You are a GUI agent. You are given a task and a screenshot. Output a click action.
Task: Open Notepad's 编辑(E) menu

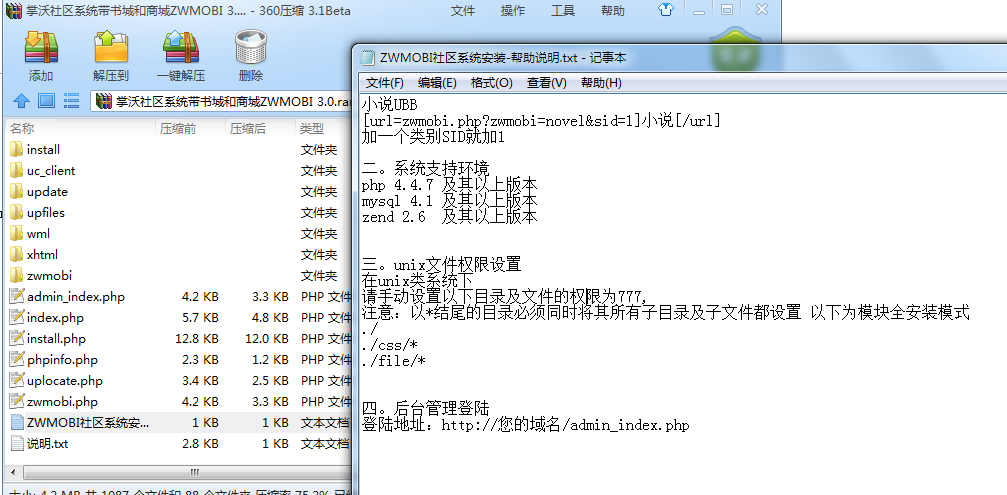tap(437, 83)
